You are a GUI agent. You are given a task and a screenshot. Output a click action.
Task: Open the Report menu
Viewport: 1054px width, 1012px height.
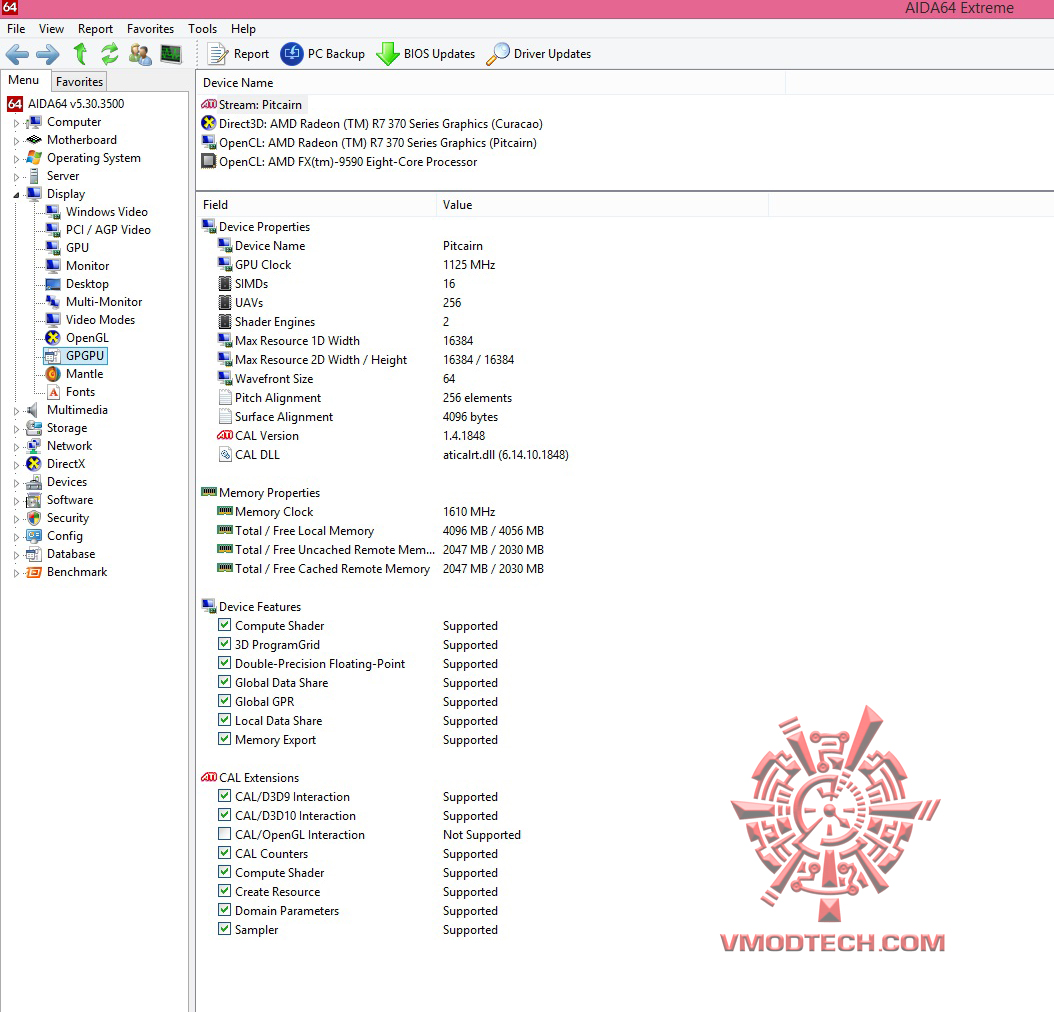[95, 29]
